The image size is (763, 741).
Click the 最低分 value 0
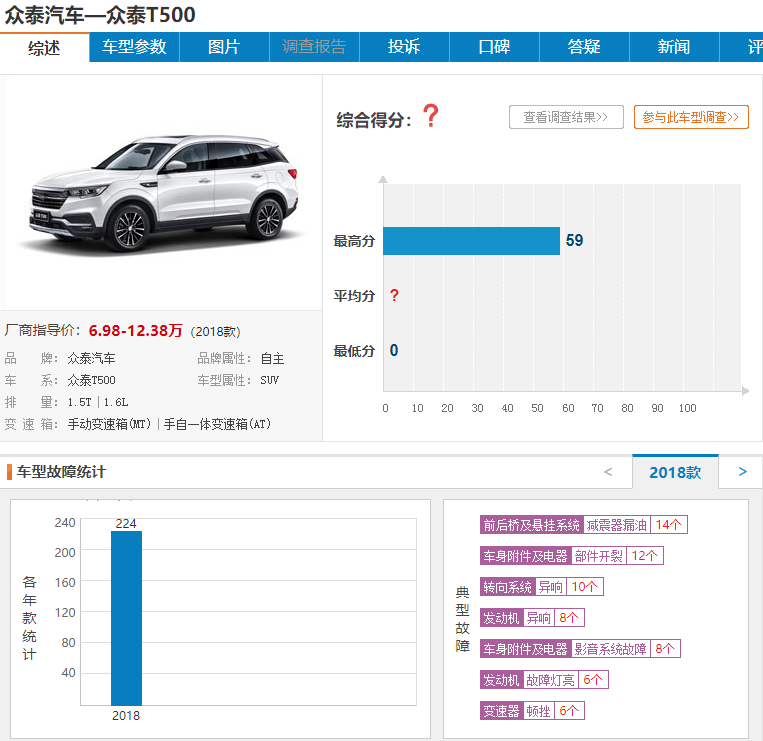click(394, 350)
